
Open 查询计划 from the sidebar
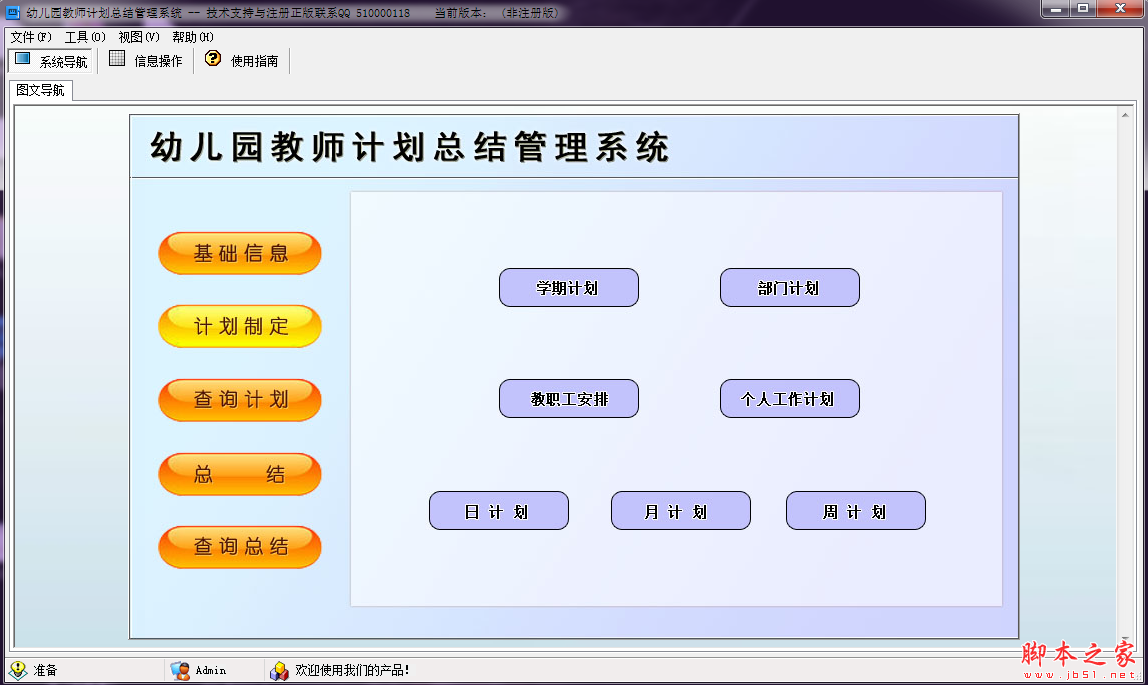click(x=239, y=399)
